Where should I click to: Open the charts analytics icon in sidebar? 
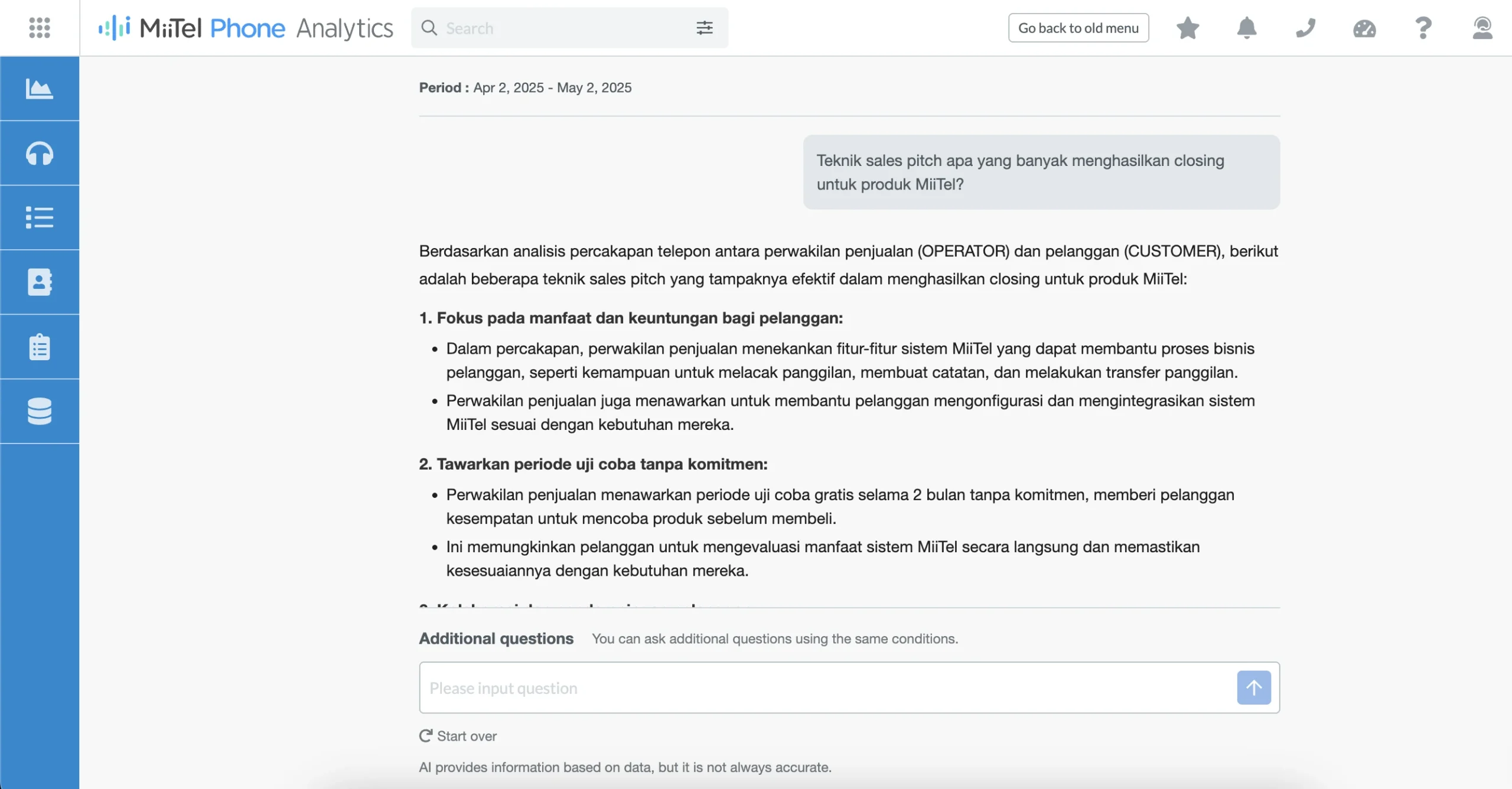(x=39, y=89)
